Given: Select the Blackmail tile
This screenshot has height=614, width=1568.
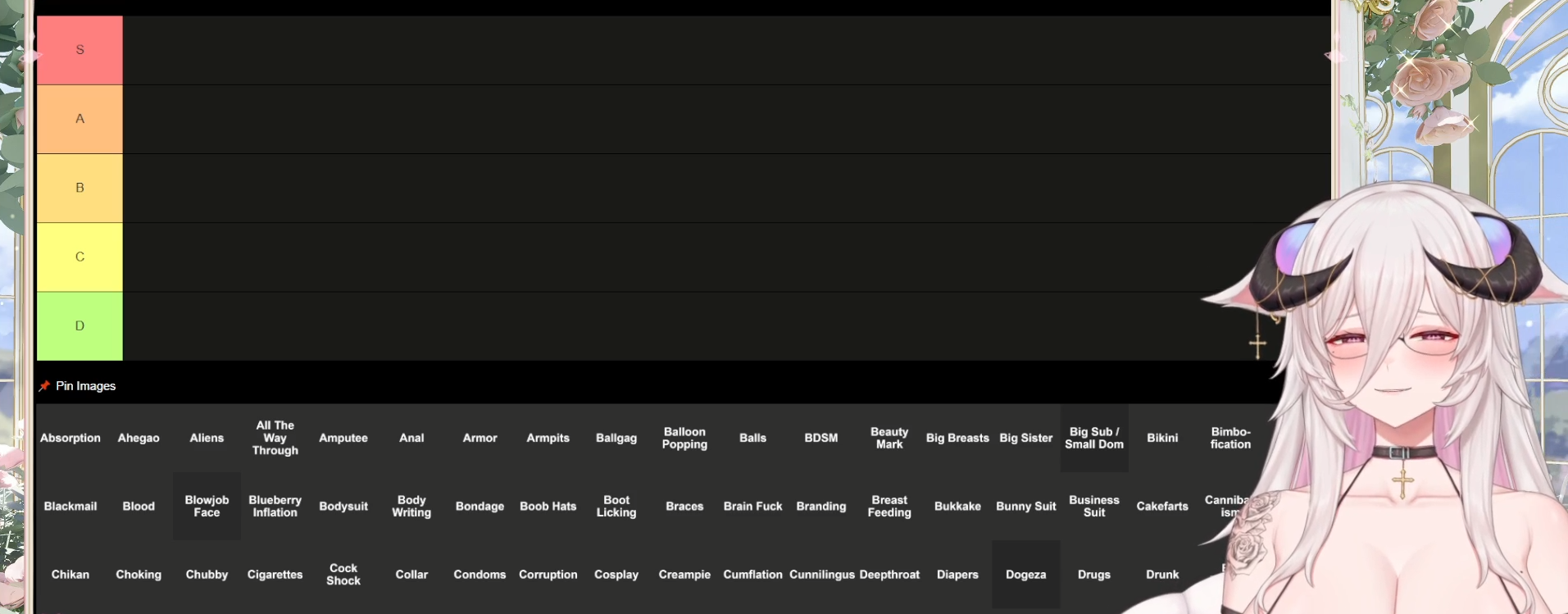Looking at the screenshot, I should (70, 506).
